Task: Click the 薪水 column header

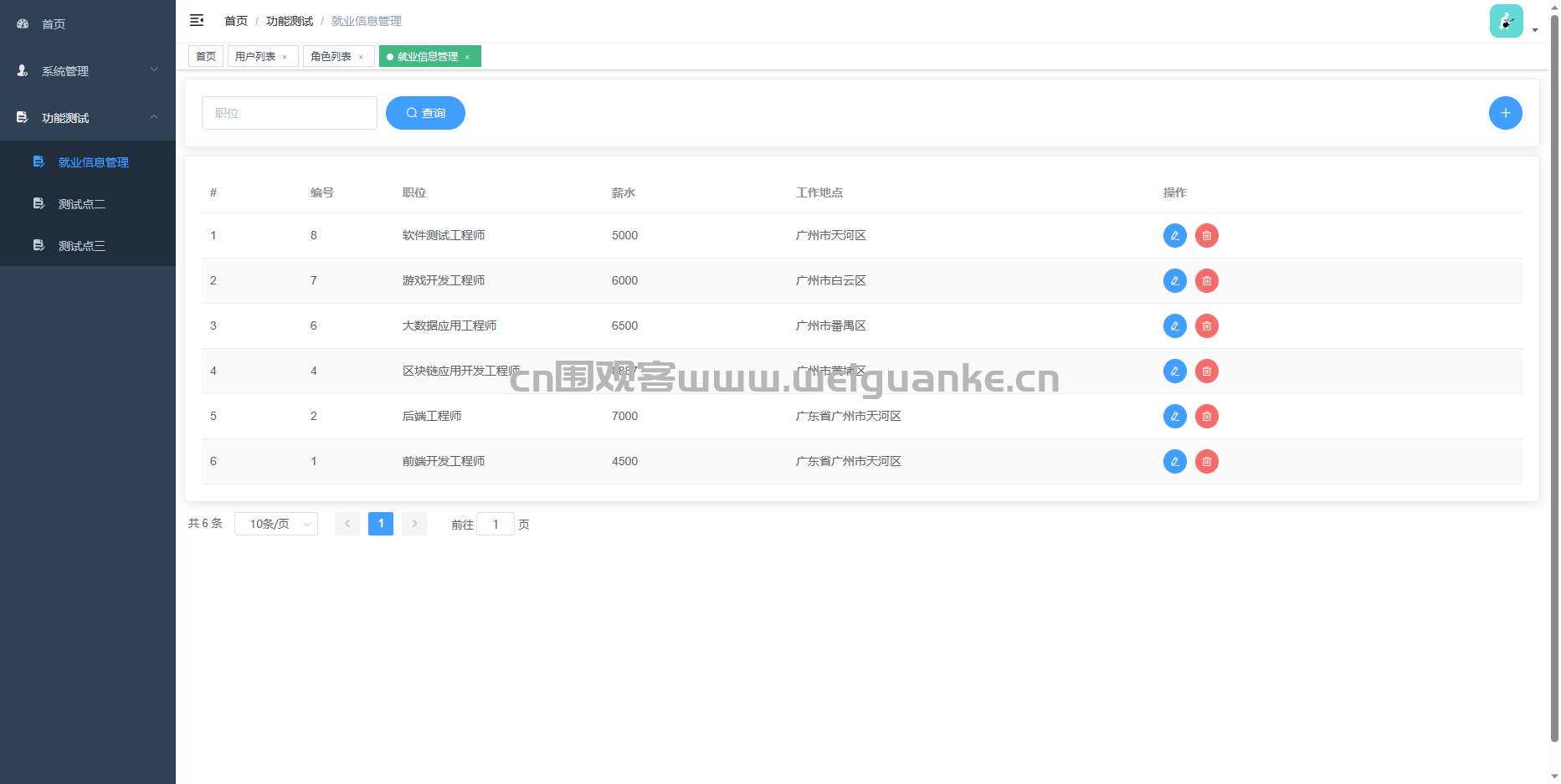Action: (624, 192)
